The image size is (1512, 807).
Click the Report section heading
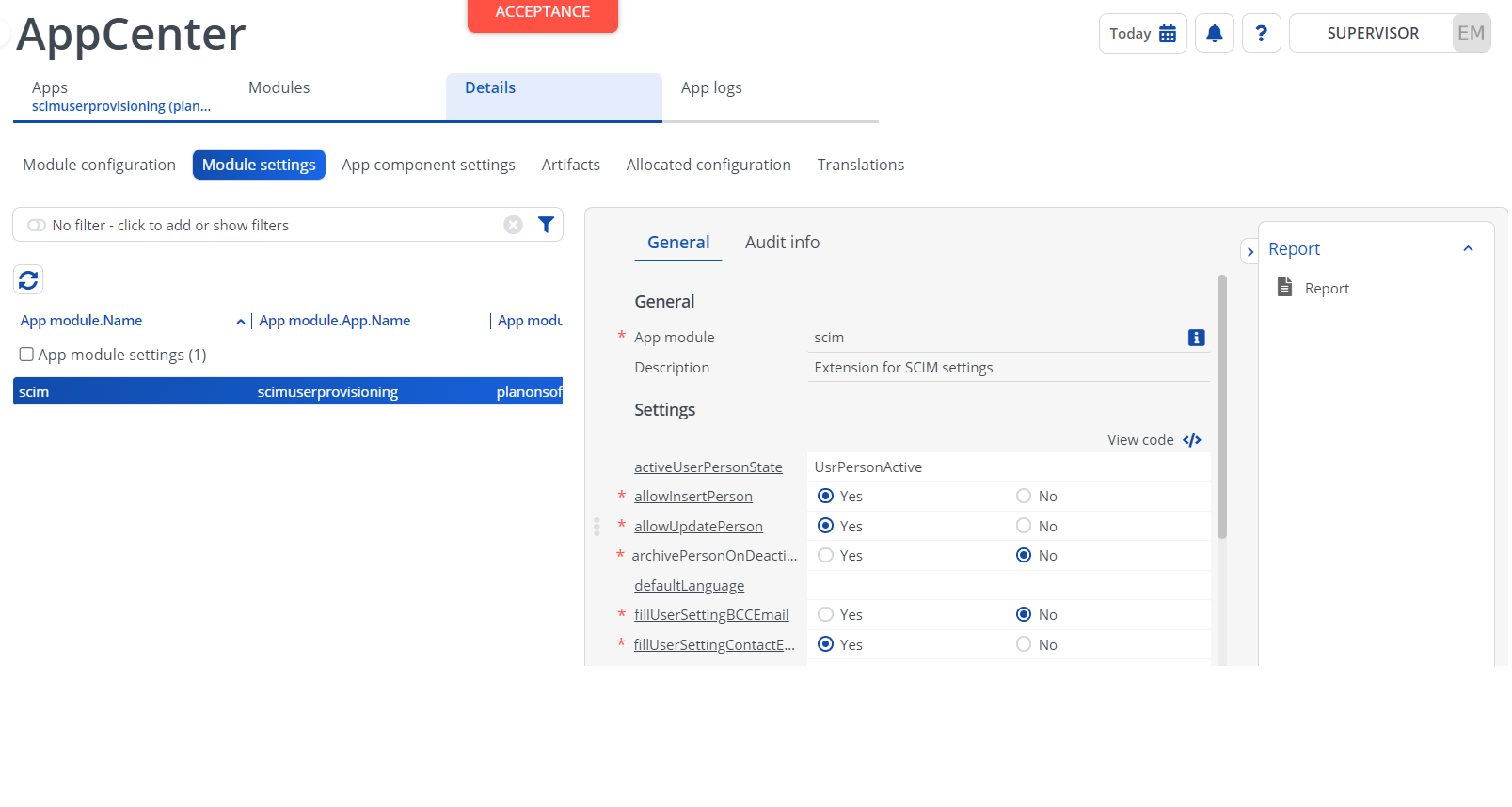tap(1294, 249)
